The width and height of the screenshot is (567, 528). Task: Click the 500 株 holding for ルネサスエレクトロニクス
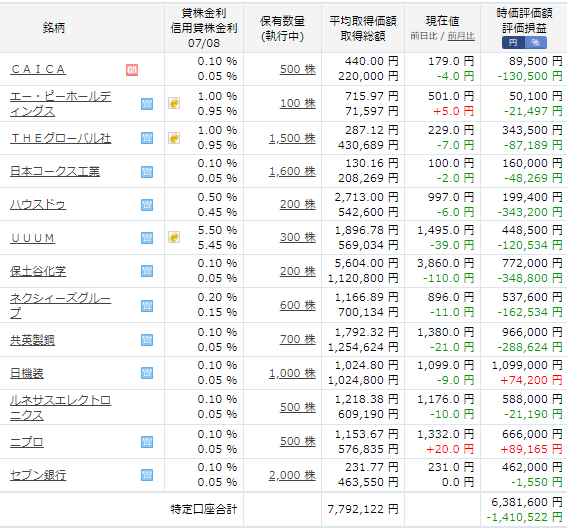(298, 407)
